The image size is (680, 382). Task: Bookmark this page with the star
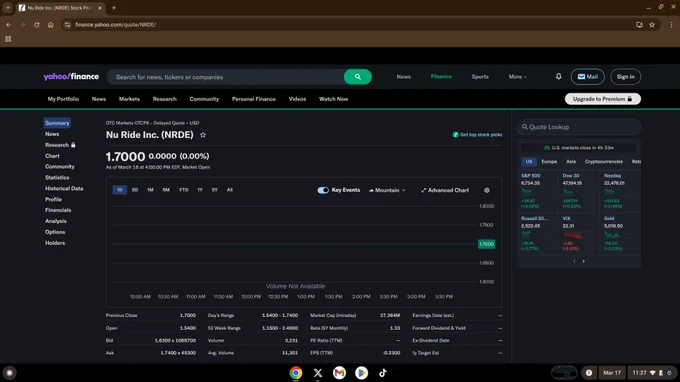652,25
